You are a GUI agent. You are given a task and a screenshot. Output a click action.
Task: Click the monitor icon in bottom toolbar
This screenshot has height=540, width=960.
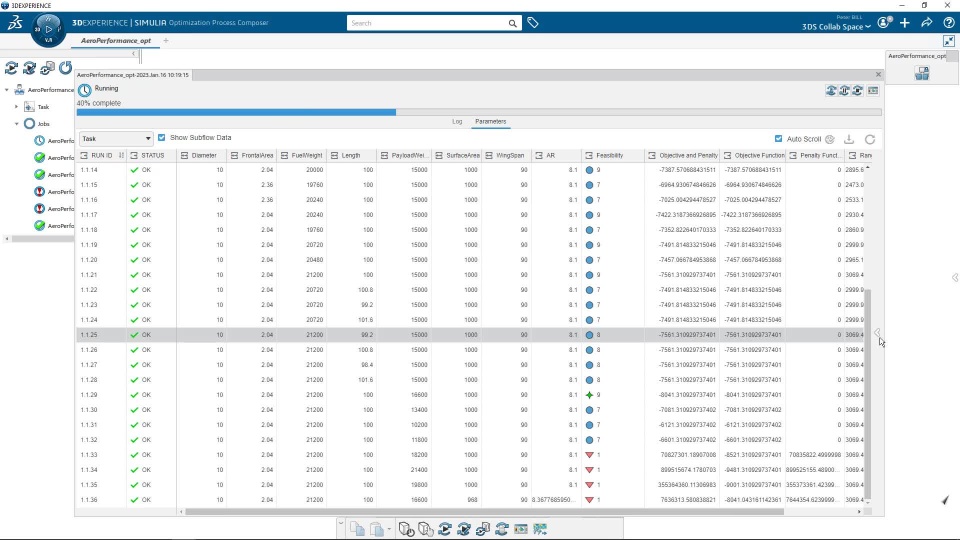[521, 529]
